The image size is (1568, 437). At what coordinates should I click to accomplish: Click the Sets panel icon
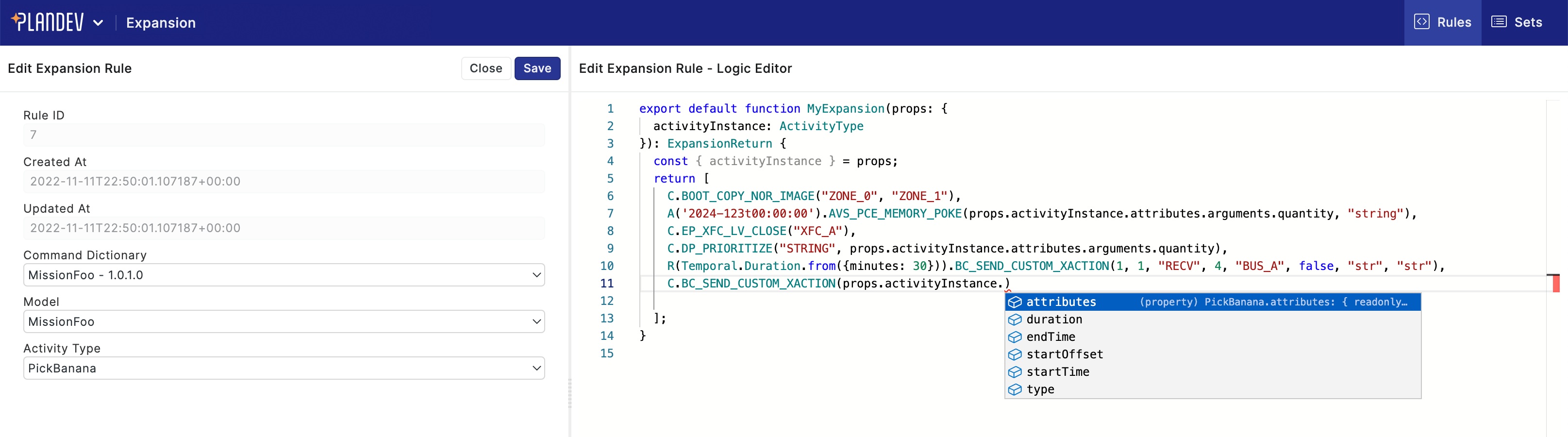tap(1496, 21)
